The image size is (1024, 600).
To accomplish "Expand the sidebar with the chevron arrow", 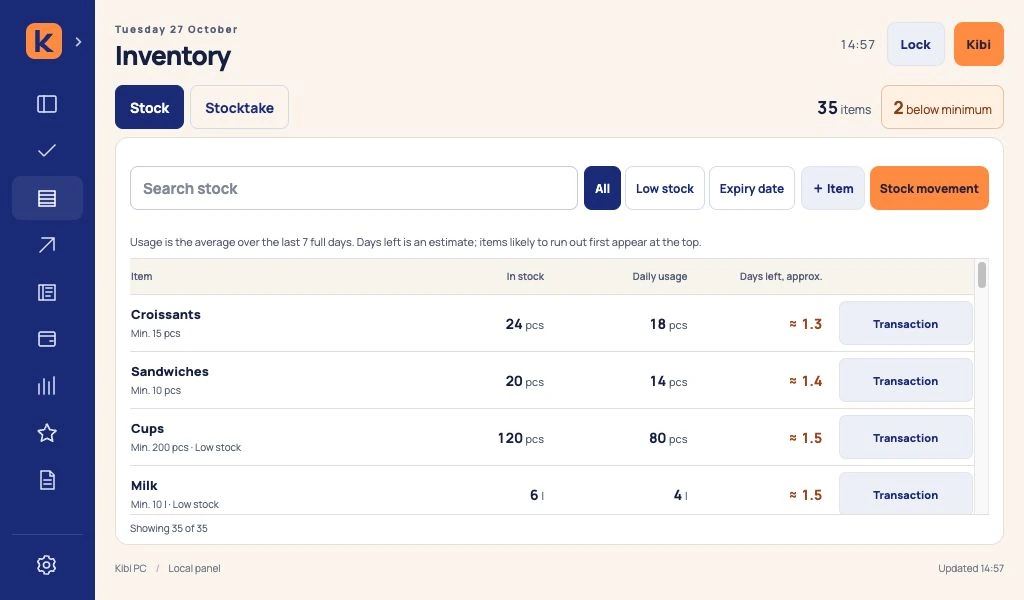I will click(78, 42).
